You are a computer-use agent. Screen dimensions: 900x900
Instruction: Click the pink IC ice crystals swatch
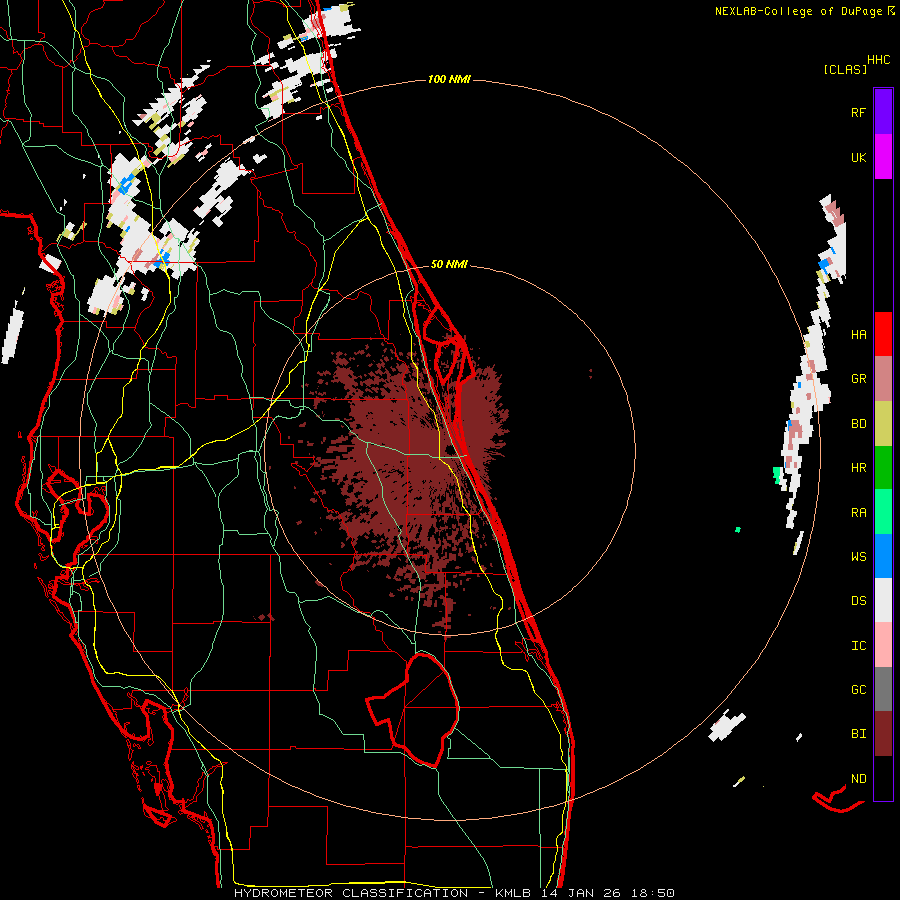[x=883, y=645]
